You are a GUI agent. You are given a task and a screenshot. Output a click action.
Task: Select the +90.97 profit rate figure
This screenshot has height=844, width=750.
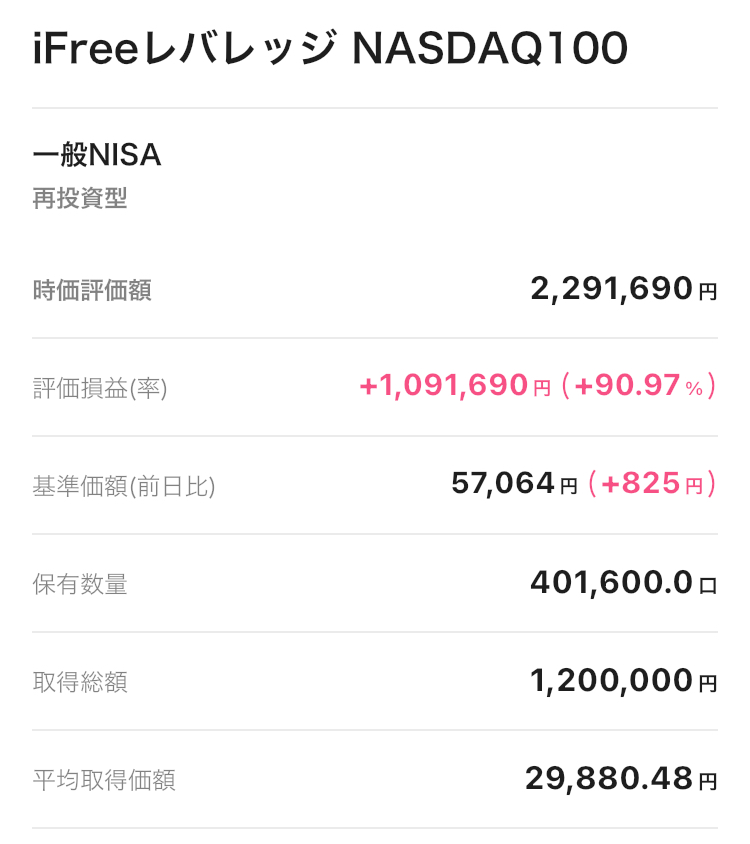pos(626,385)
